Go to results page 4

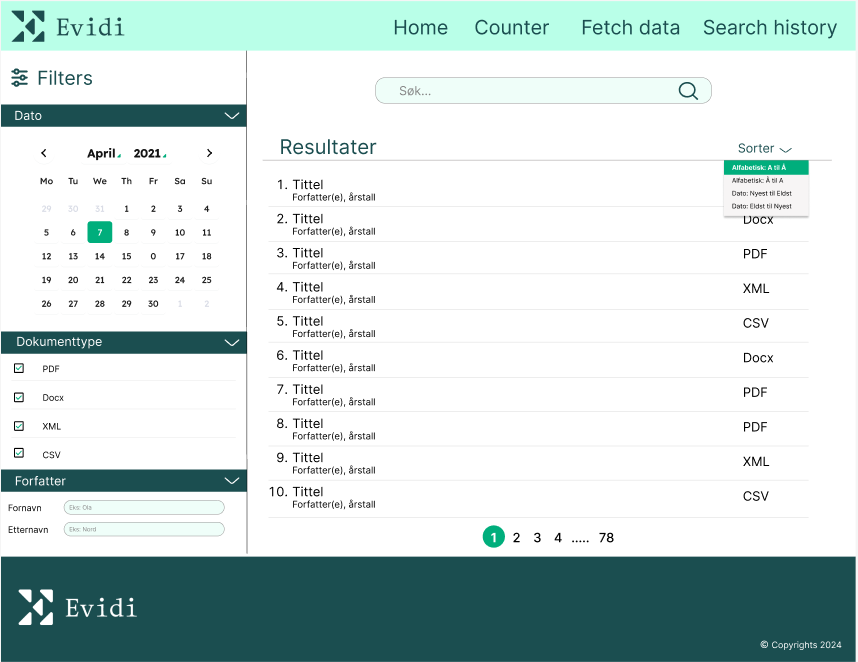click(558, 538)
